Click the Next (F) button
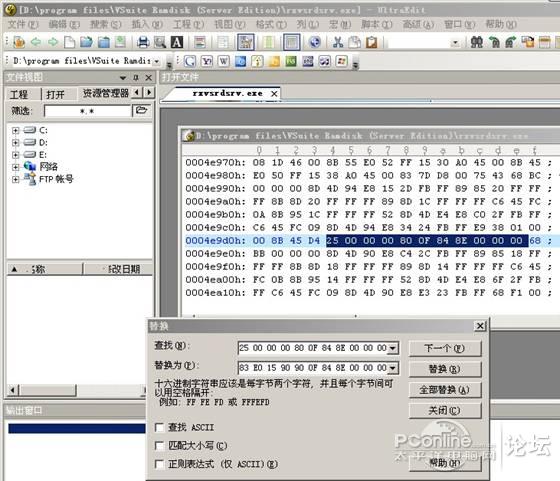560x481 pixels. pos(445,348)
